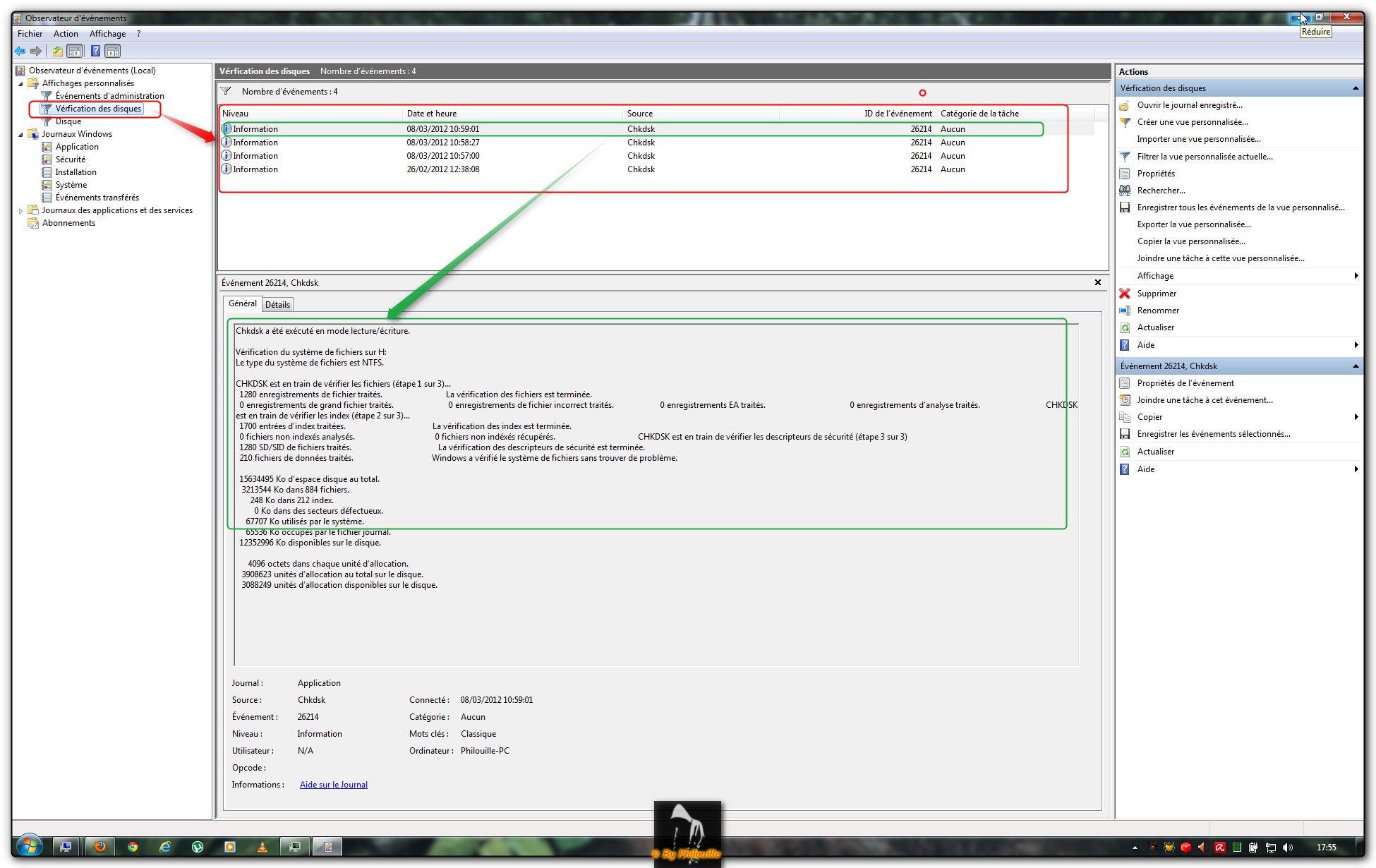The width and height of the screenshot is (1376, 868).
Task: Close the event preview pane with X
Action: [x=1097, y=282]
